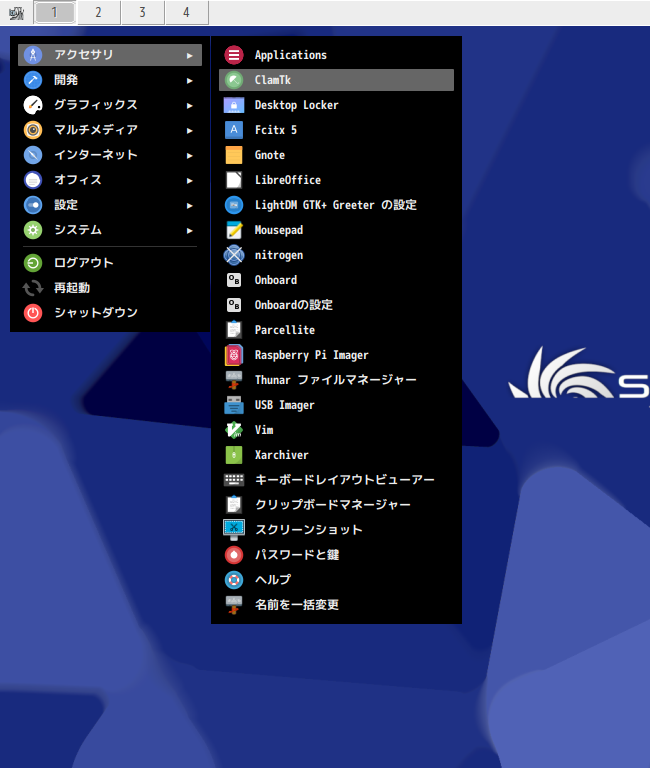Select the USB Imager label text
Viewport: 650px width, 768px height.
coord(285,405)
